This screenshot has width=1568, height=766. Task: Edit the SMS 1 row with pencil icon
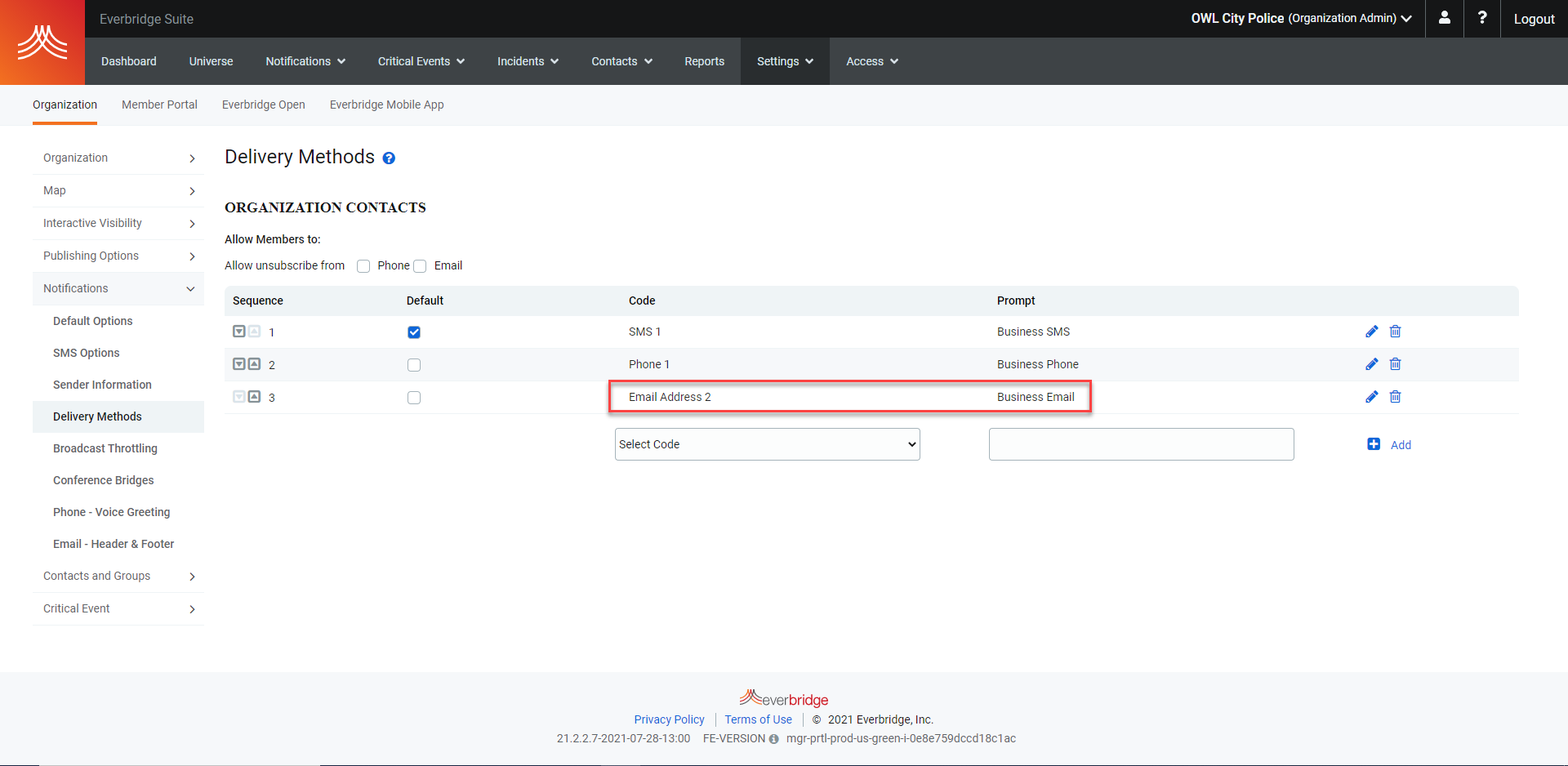(x=1371, y=332)
